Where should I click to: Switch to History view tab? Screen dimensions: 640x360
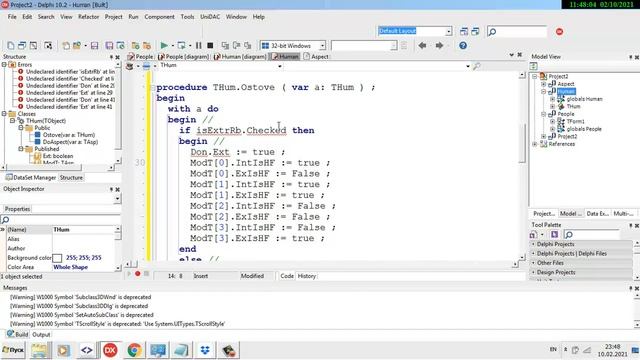307,276
